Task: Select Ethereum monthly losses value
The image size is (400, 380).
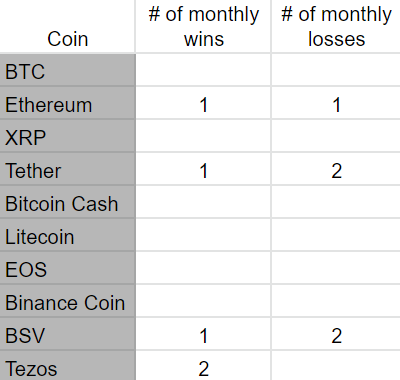Action: (x=336, y=103)
